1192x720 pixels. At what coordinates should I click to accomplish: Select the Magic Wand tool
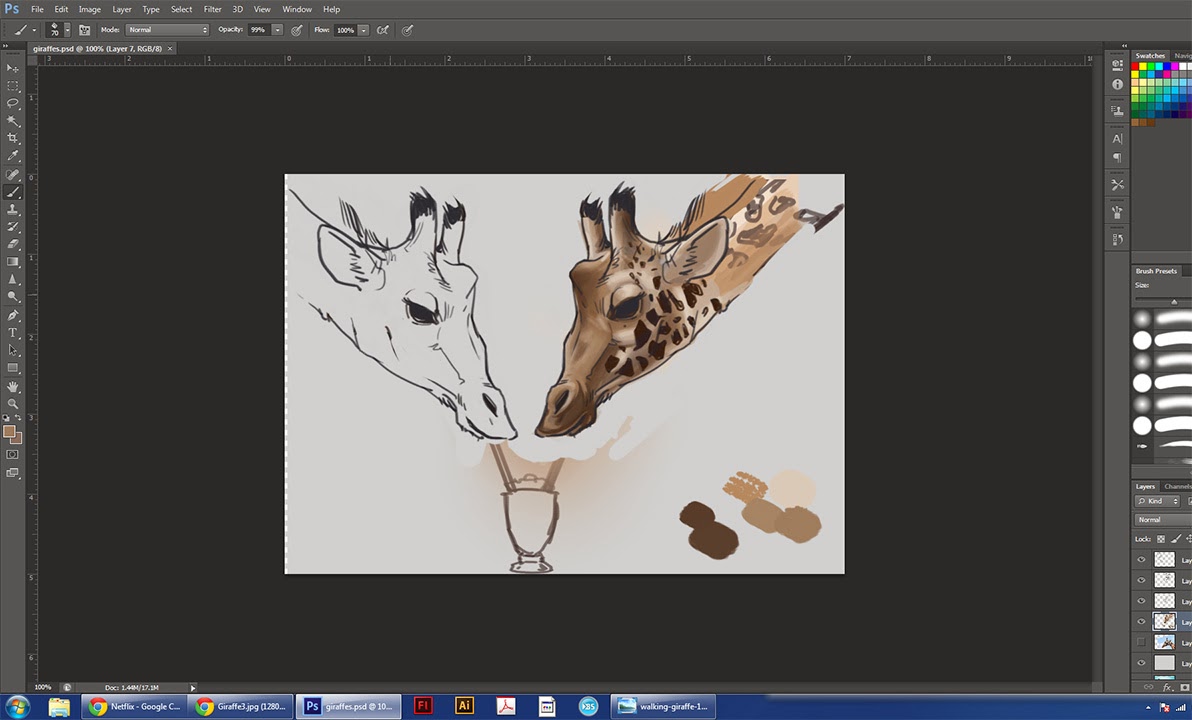[x=13, y=121]
